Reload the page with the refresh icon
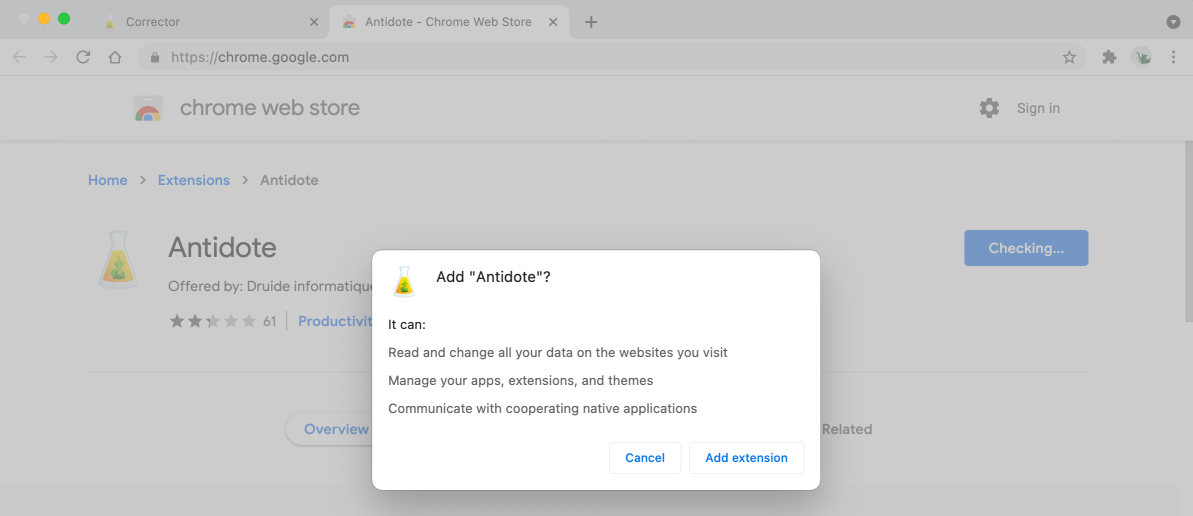Screen dimensions: 1193x516 click(83, 58)
